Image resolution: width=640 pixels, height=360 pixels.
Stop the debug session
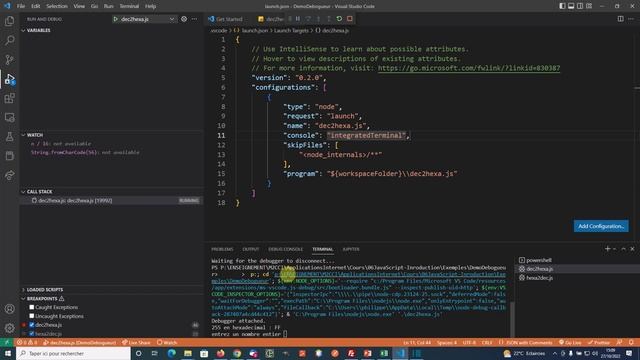coord(350,19)
